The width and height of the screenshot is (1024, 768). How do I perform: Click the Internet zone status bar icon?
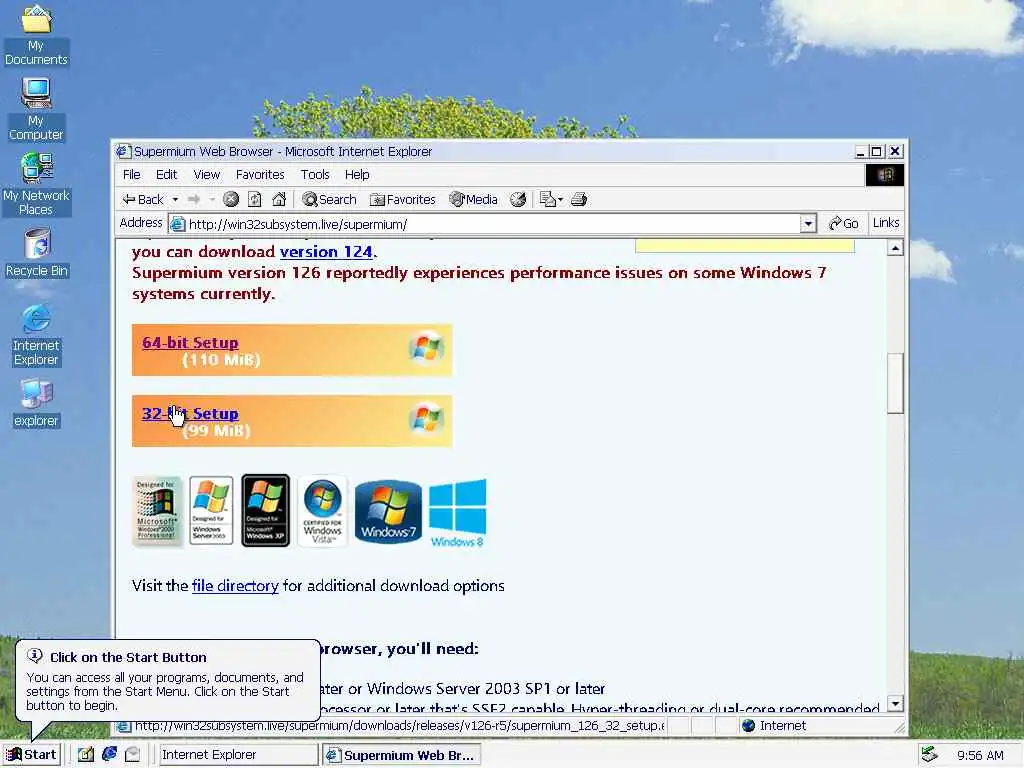click(x=748, y=726)
